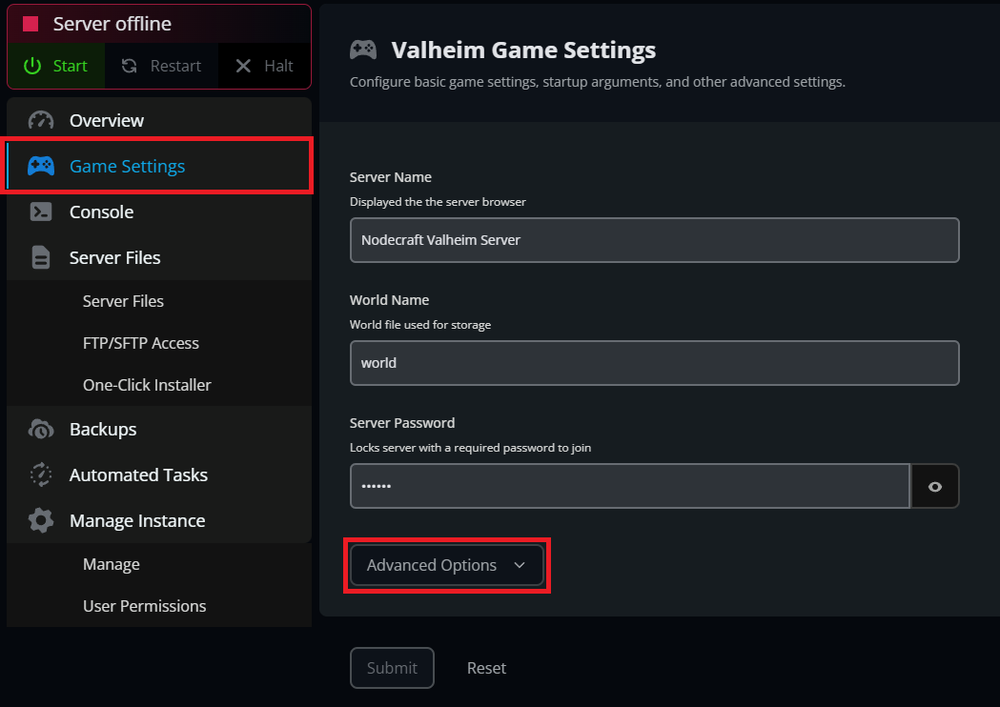Click the Game Settings gamepad icon
The height and width of the screenshot is (707, 1000).
point(40,166)
